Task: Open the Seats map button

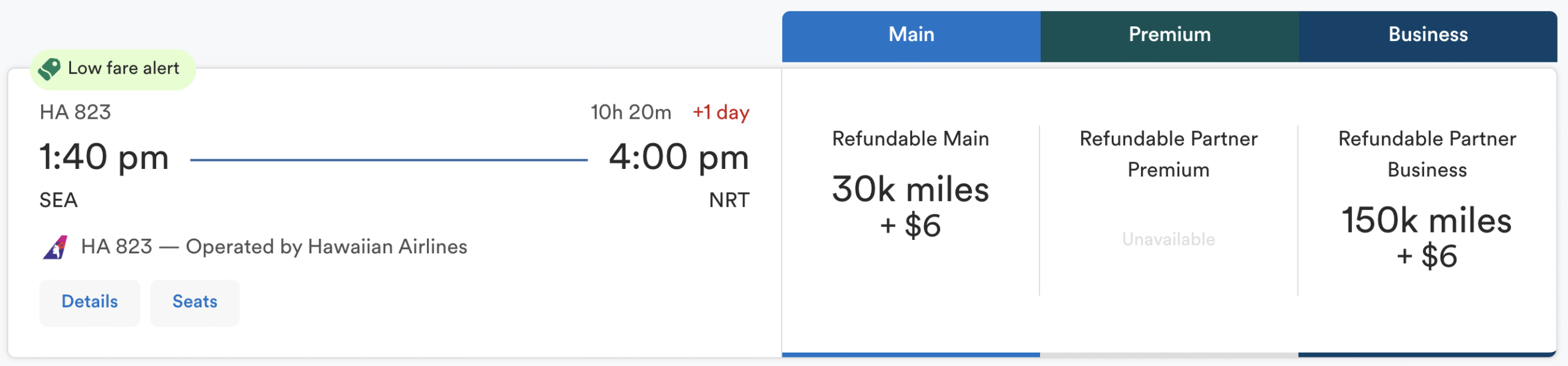Action: point(195,302)
